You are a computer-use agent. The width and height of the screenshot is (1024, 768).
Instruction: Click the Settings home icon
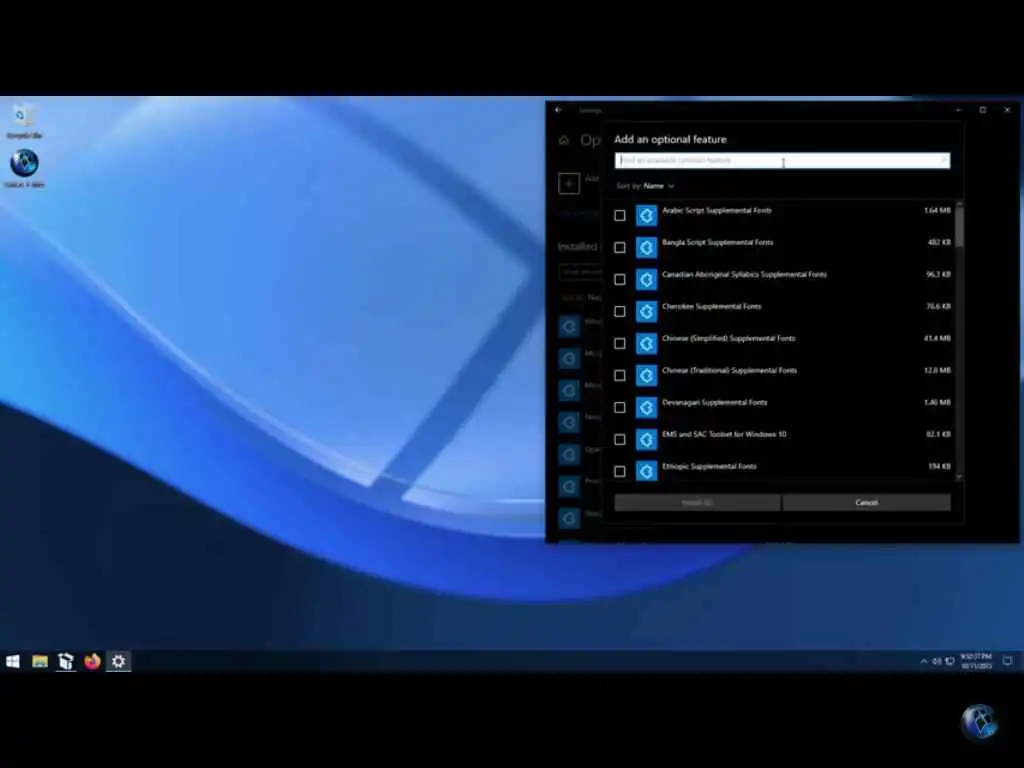point(564,140)
